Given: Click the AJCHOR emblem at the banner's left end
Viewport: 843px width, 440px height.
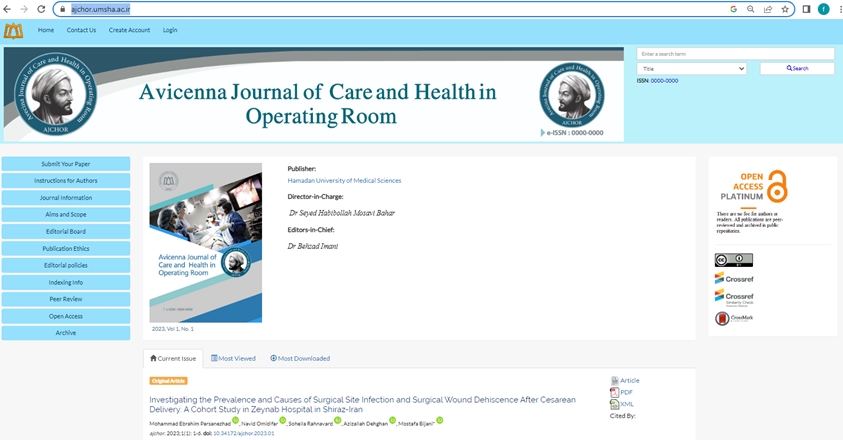Looking at the screenshot, I should (x=55, y=94).
